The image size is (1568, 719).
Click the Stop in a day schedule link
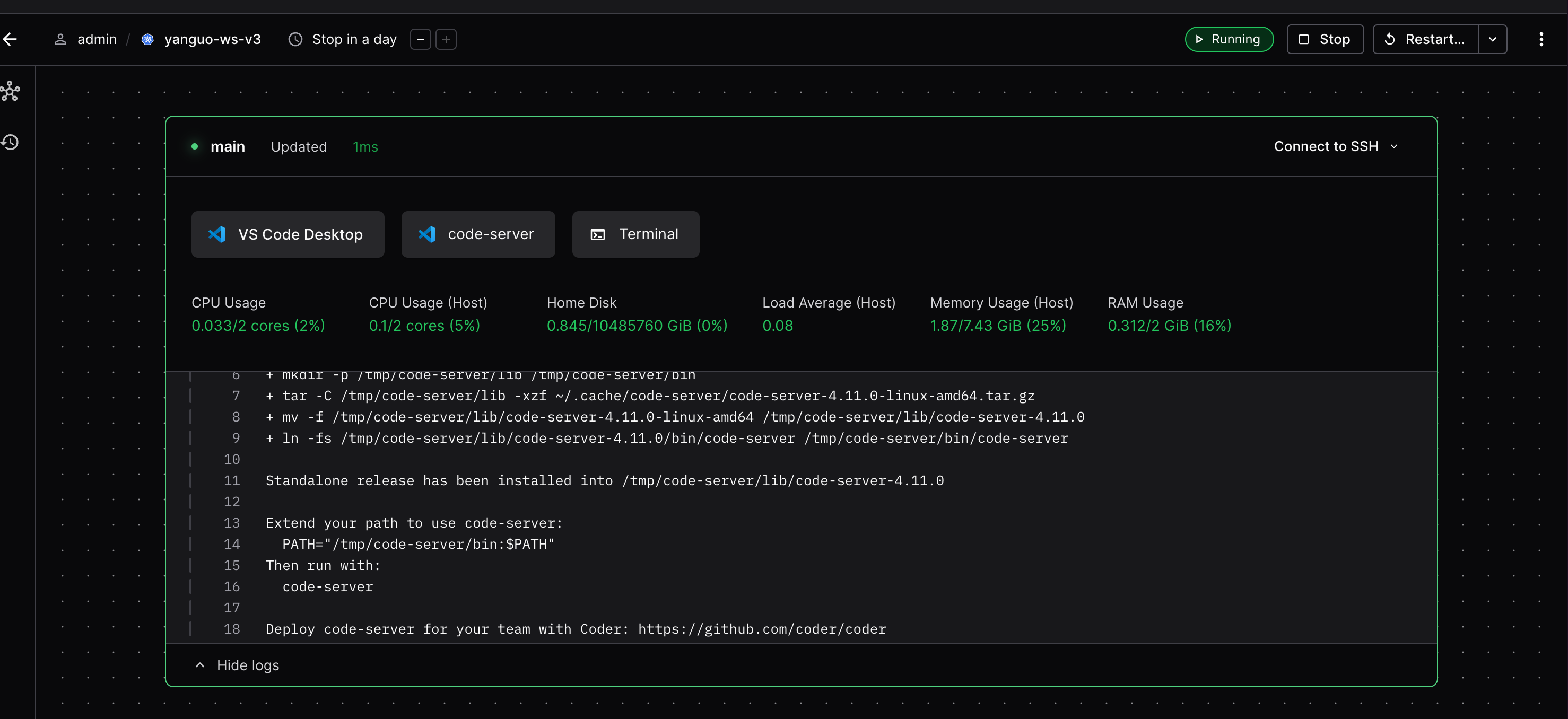point(354,40)
